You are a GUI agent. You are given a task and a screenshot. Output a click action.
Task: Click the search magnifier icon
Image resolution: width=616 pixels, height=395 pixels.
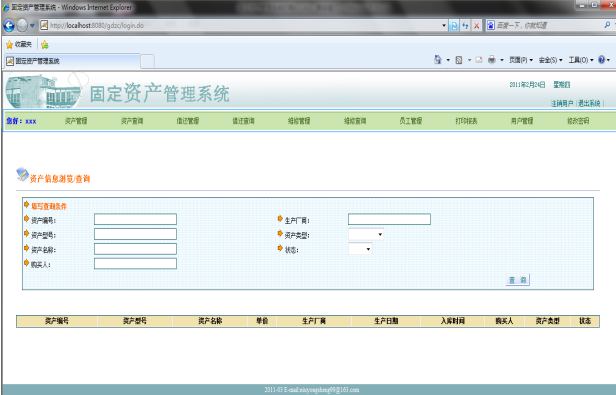coord(607,25)
